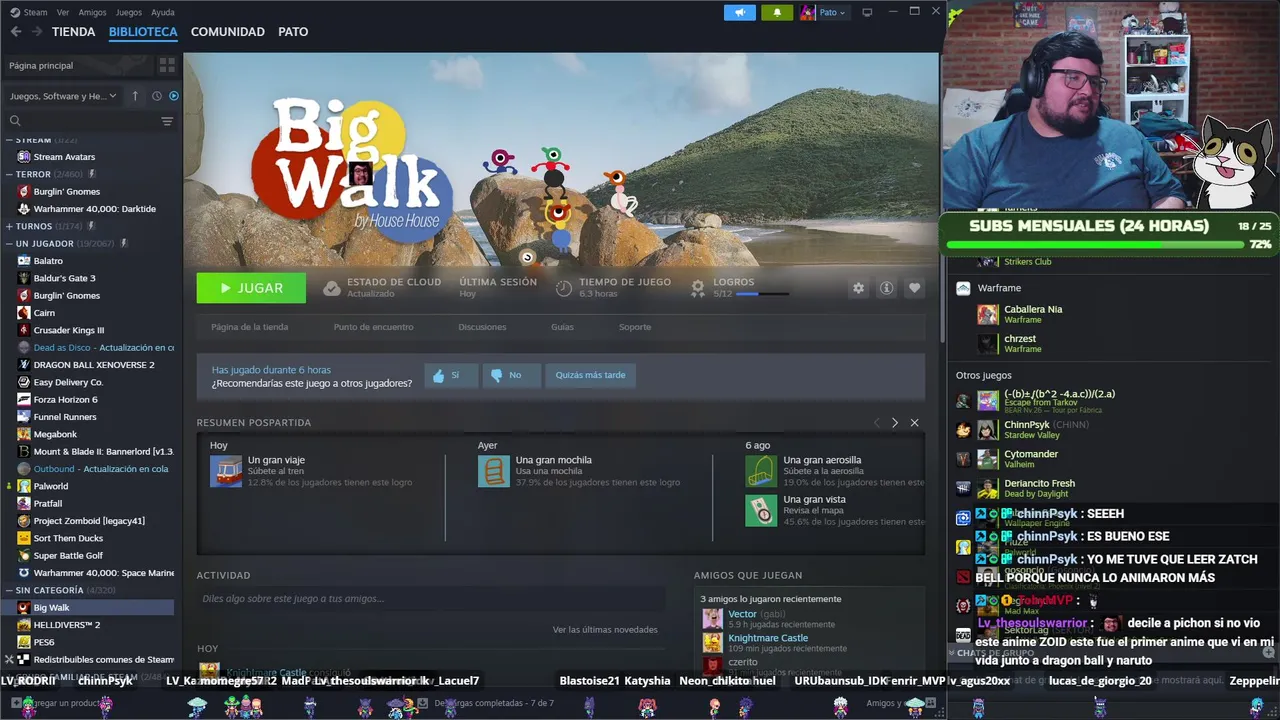Collapse the SIN CATEGORÍA category
1280x720 pixels.
coord(10,590)
